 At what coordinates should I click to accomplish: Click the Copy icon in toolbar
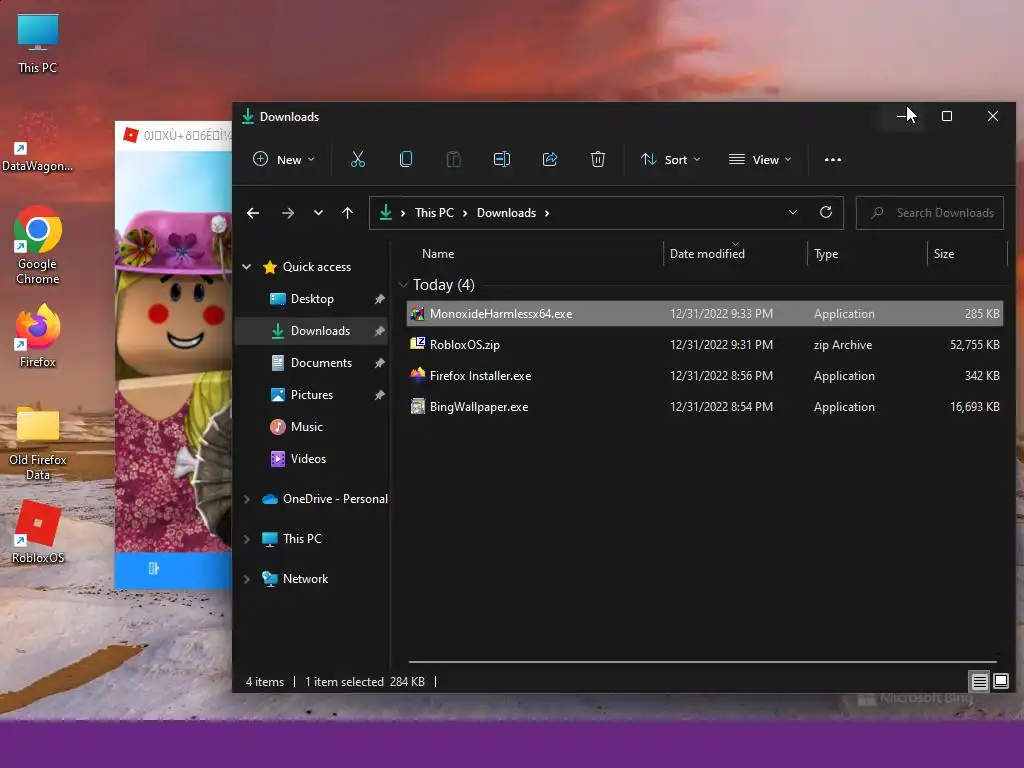click(x=406, y=159)
